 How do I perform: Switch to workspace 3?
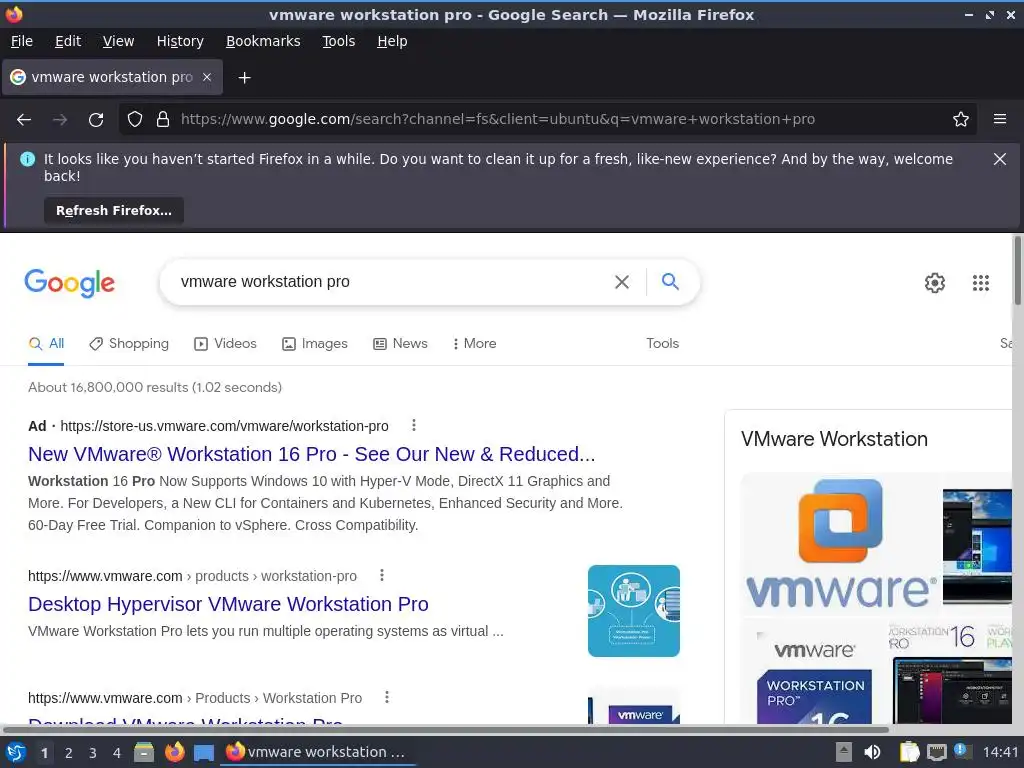[93, 753]
